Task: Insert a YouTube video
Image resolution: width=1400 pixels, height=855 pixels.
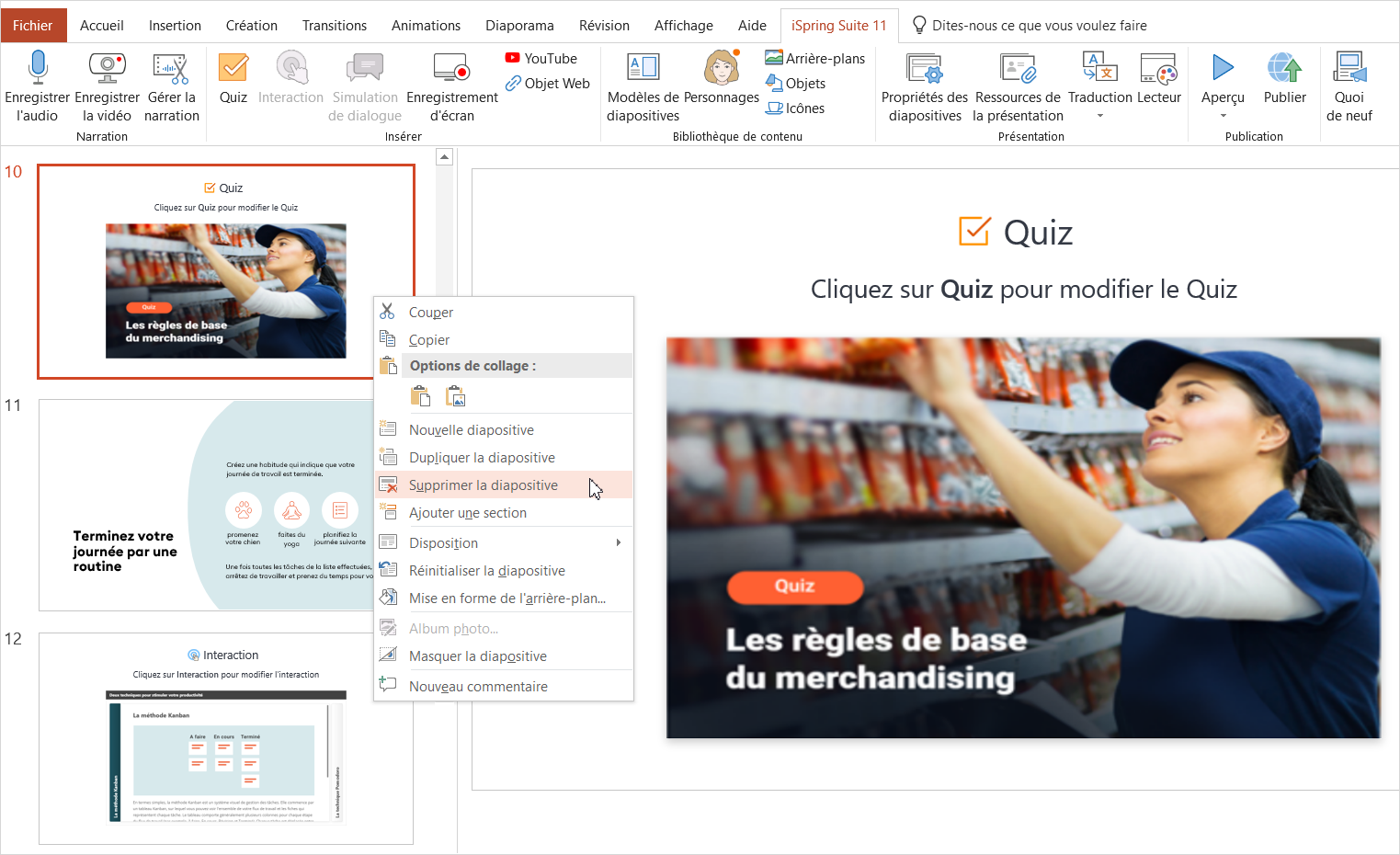Action: click(x=541, y=59)
